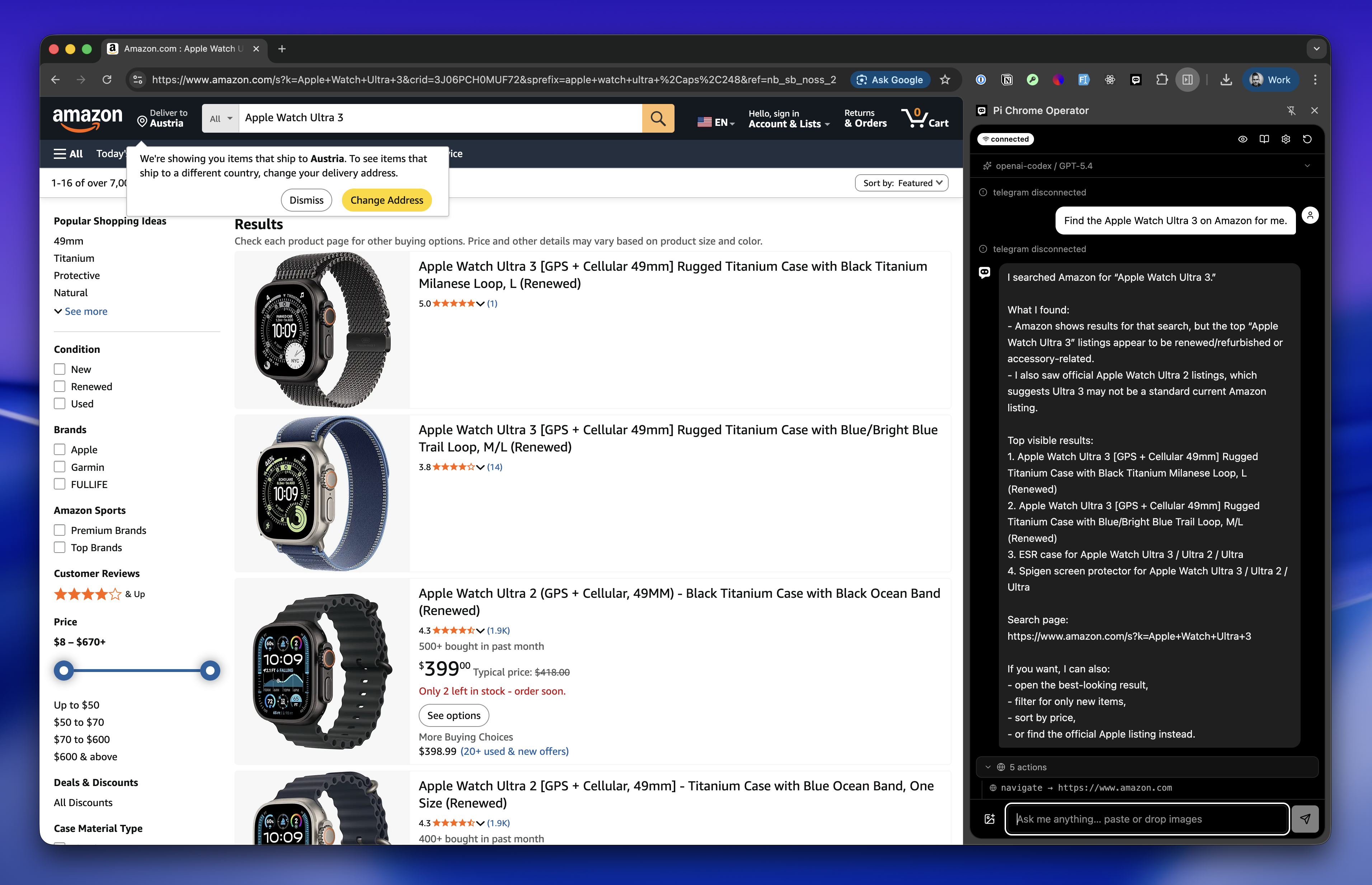The image size is (1372, 885).
Task: Check the Renewed condition filter
Action: pyautogui.click(x=60, y=386)
